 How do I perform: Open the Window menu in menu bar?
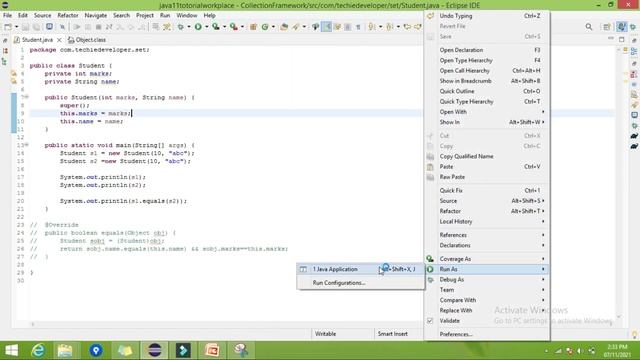click(187, 16)
